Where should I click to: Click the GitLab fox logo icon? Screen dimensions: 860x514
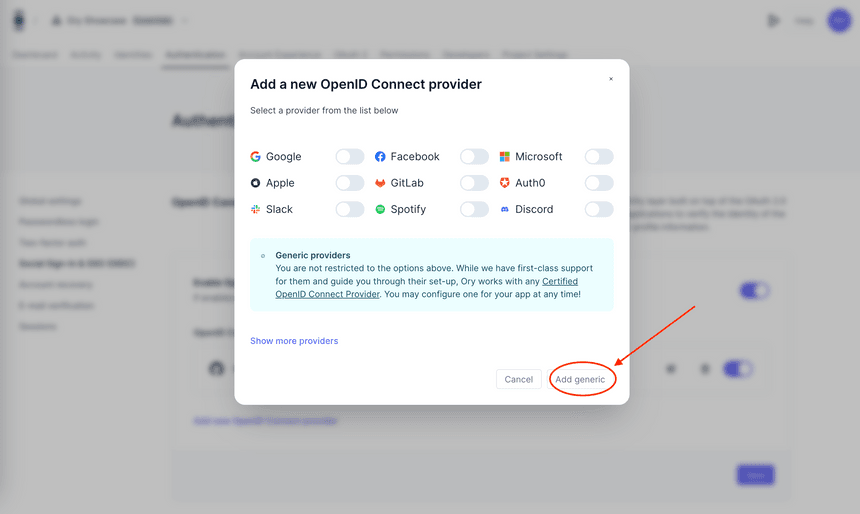(380, 183)
